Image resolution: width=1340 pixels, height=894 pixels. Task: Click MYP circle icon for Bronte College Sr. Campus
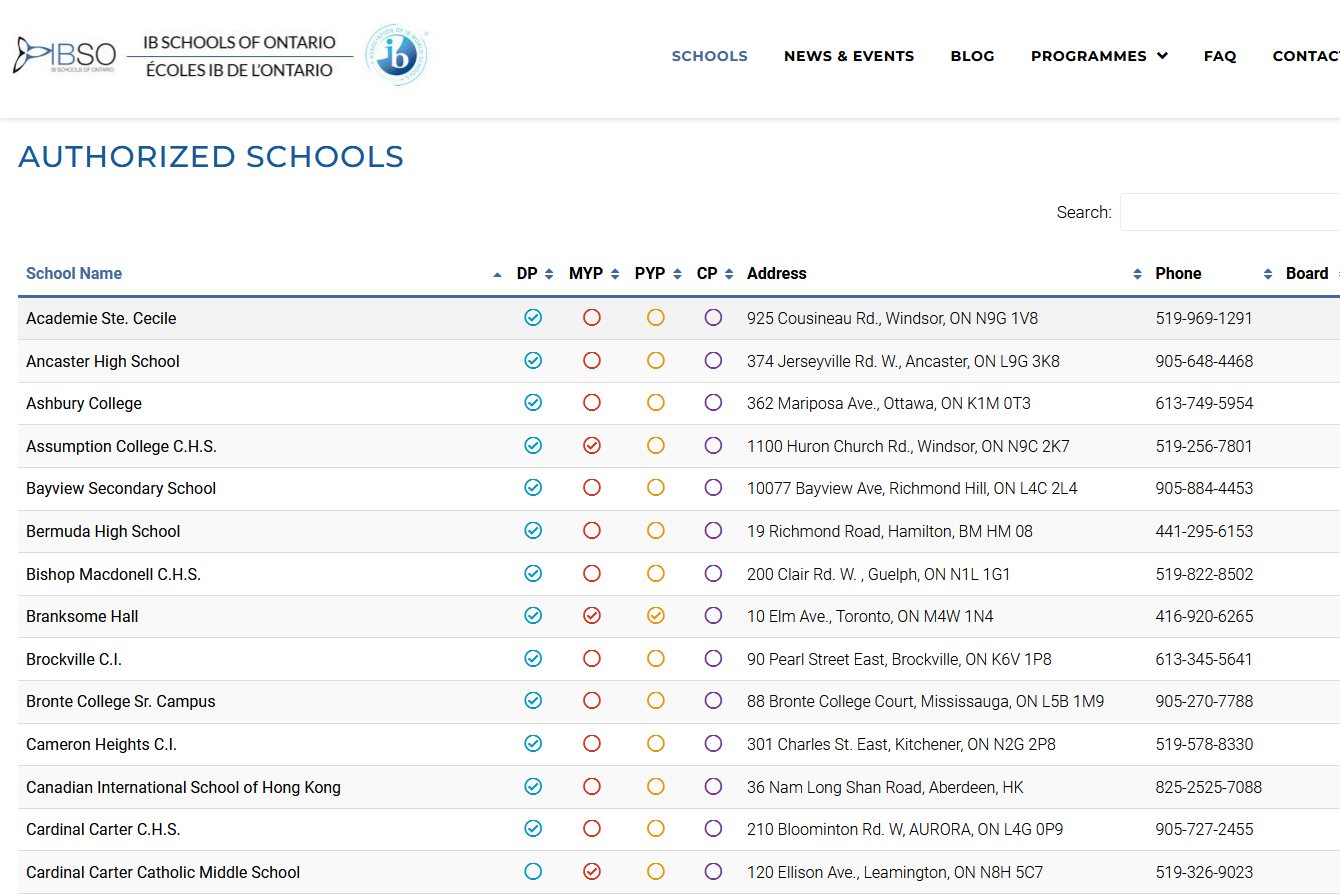(x=592, y=701)
